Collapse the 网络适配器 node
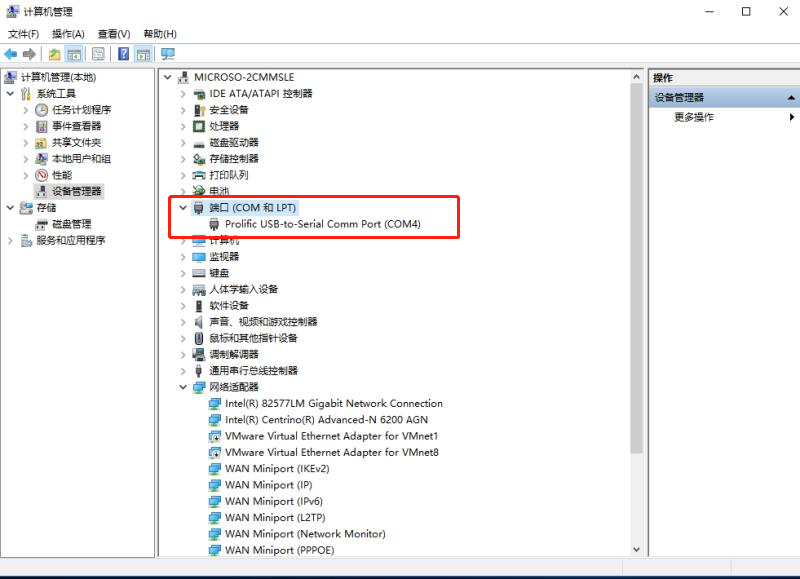This screenshot has height=579, width=800. click(183, 387)
